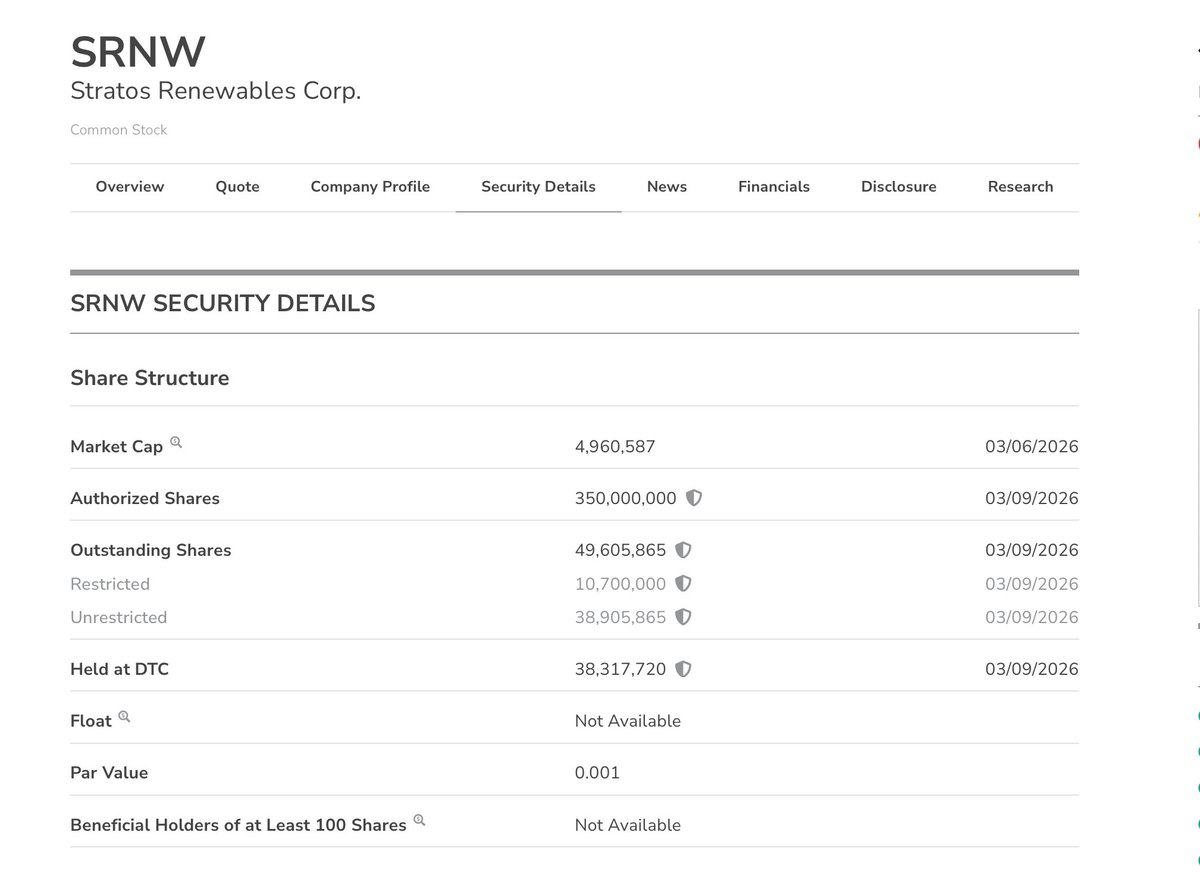
Task: Click the Beneficial Holders Not Available text
Action: [x=628, y=825]
